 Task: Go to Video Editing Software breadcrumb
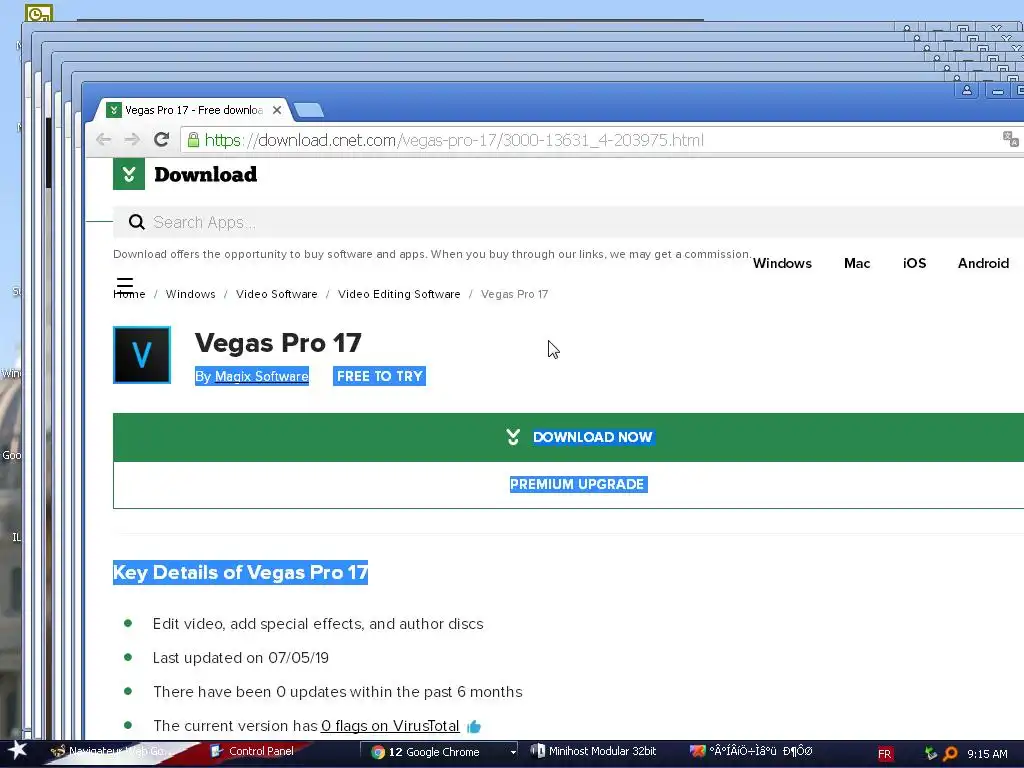(399, 294)
